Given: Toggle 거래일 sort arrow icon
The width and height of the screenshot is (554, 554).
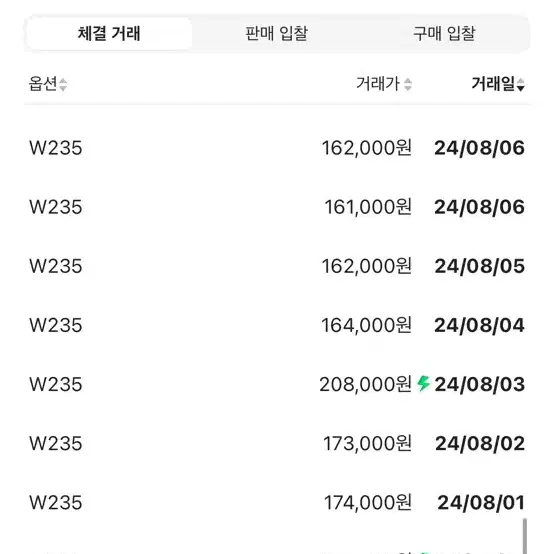Looking at the screenshot, I should pos(520,84).
